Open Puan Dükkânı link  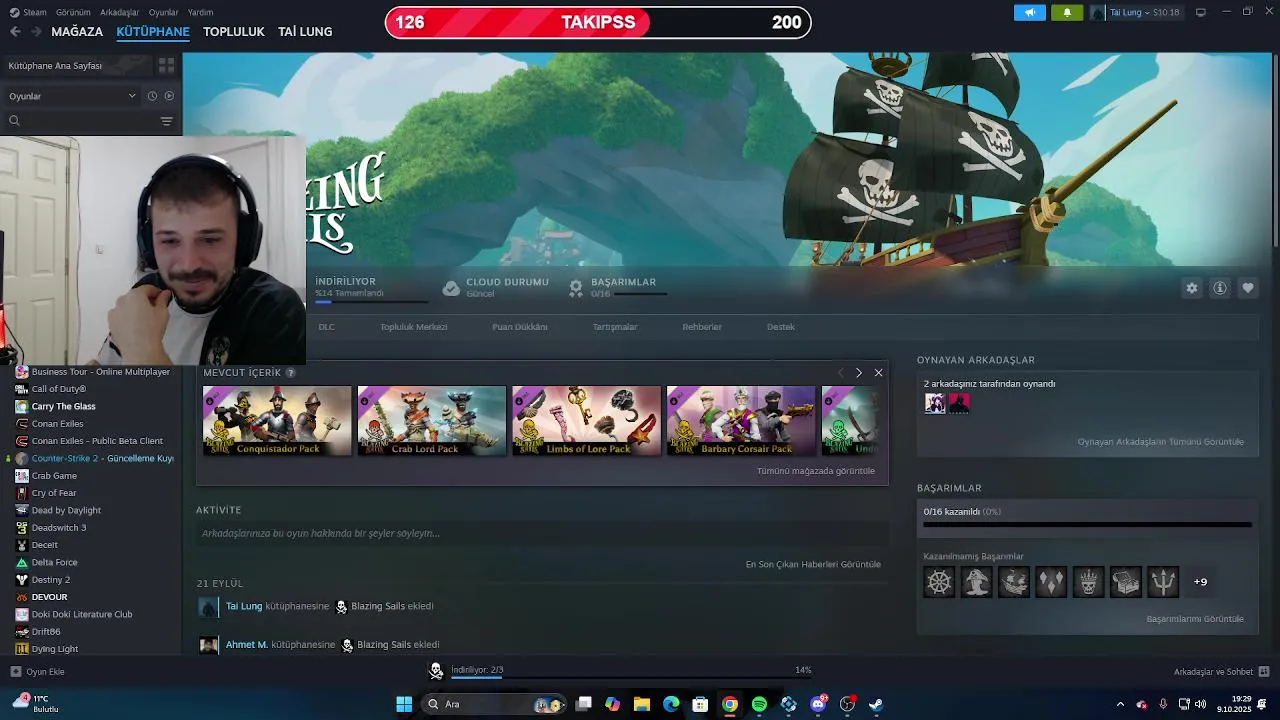(x=520, y=327)
